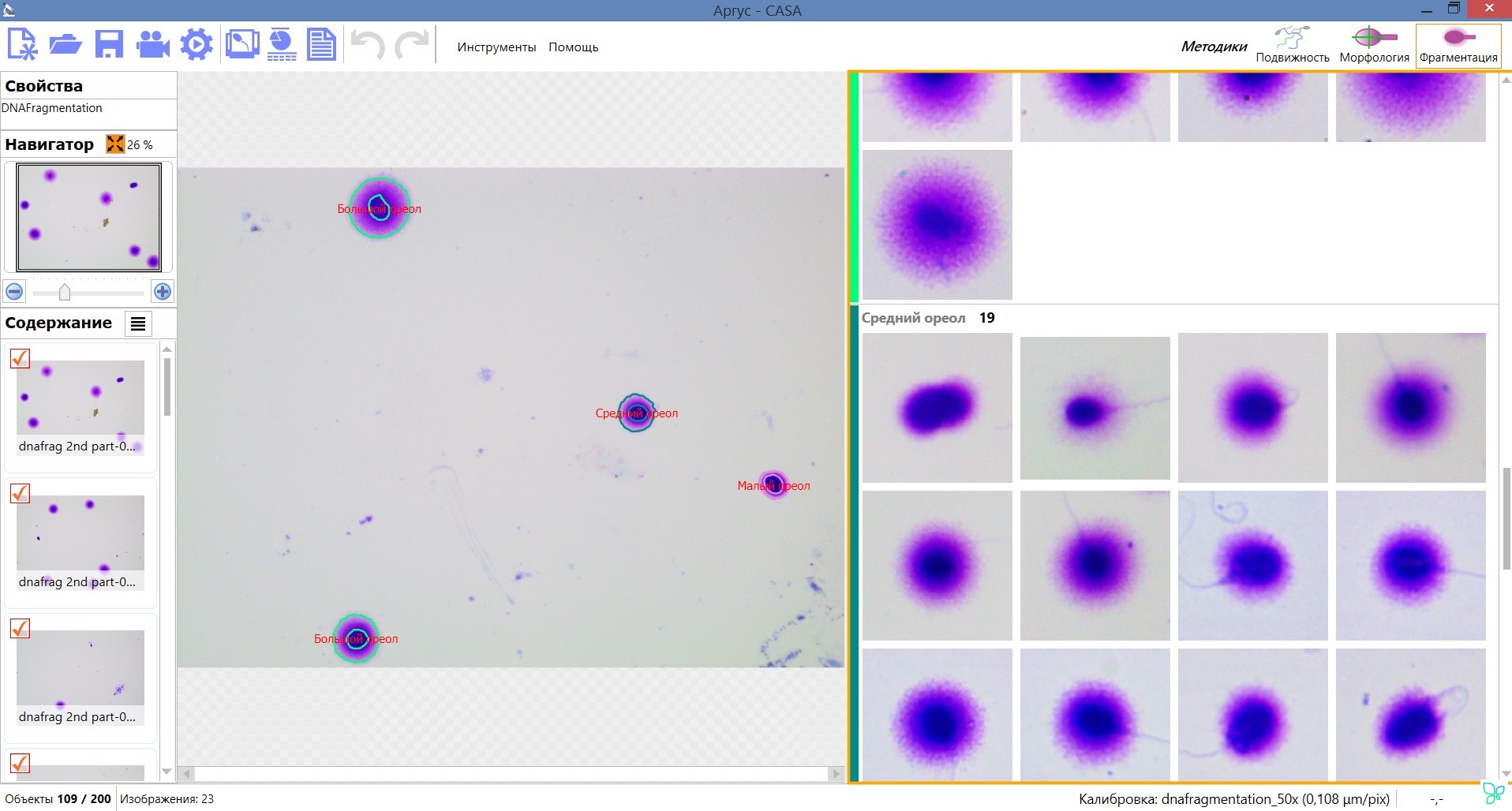Undo the last action
The width and height of the screenshot is (1512, 811).
pos(368,44)
